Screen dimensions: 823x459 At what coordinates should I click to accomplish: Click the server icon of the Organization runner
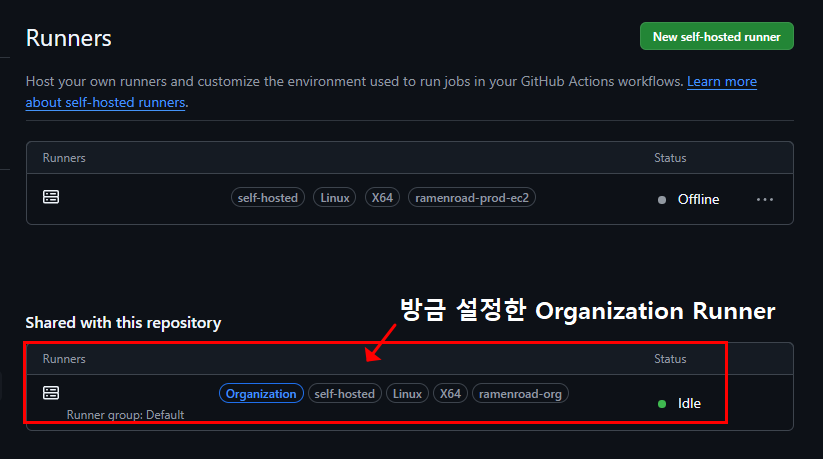(51, 393)
